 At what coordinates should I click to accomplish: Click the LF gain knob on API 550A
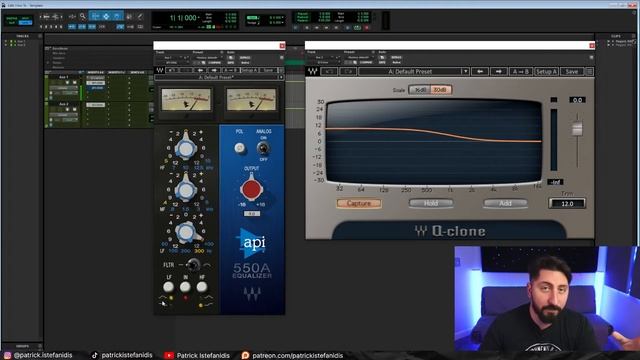[187, 231]
